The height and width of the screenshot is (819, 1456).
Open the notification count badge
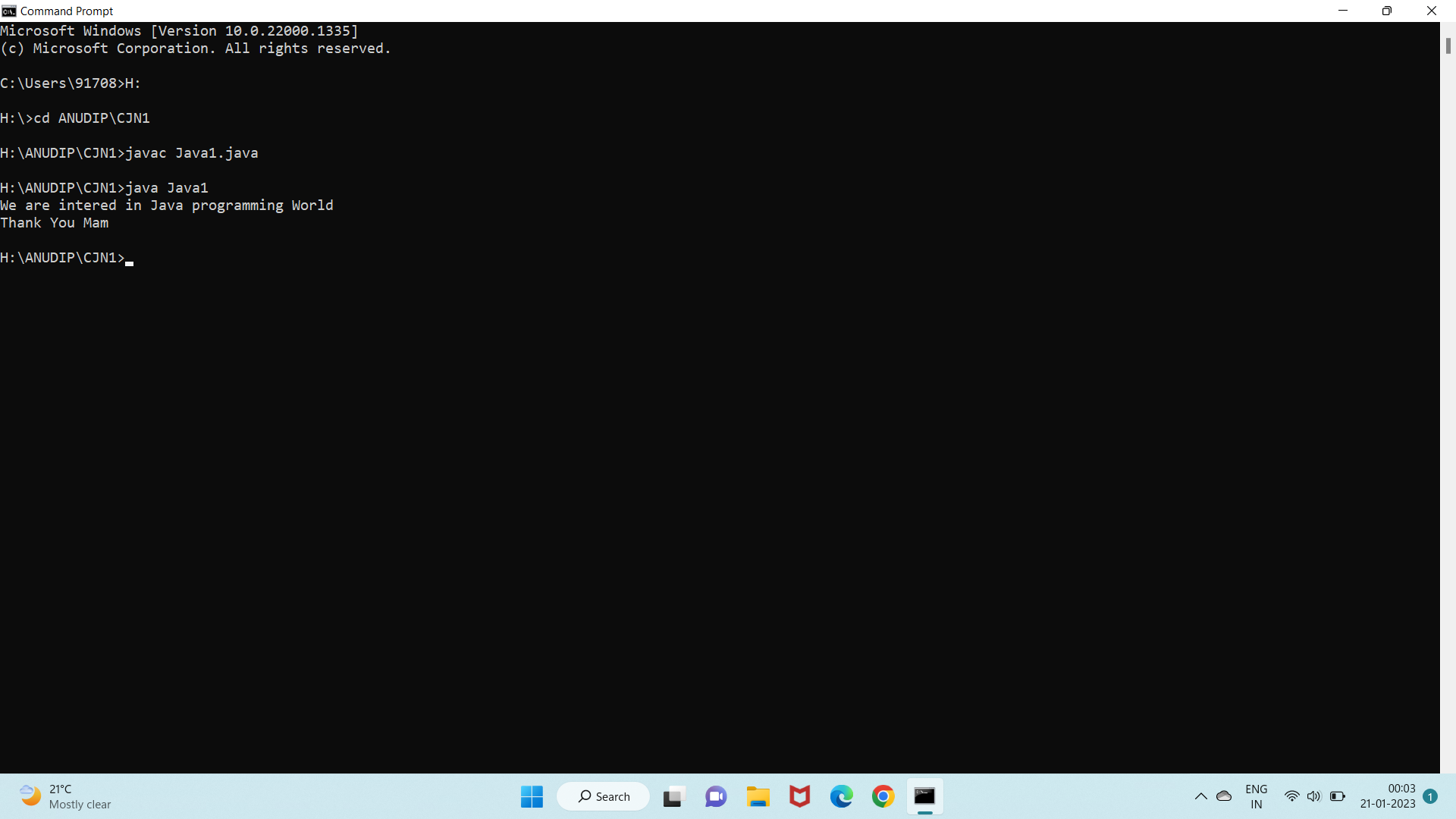click(x=1430, y=796)
